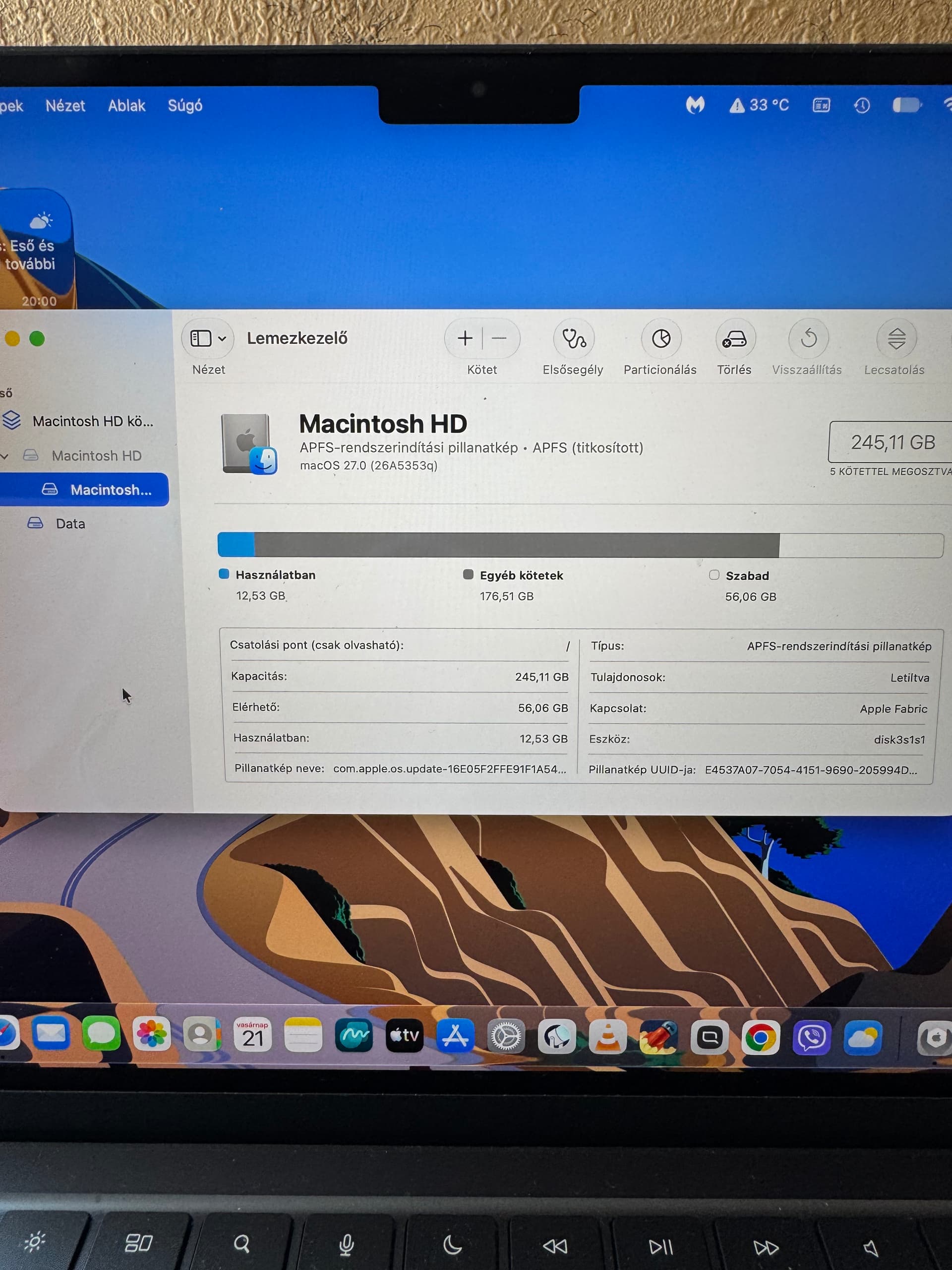Image resolution: width=952 pixels, height=1270 pixels.
Task: Open the Weather cloud app in the Dock
Action: tap(862, 1038)
